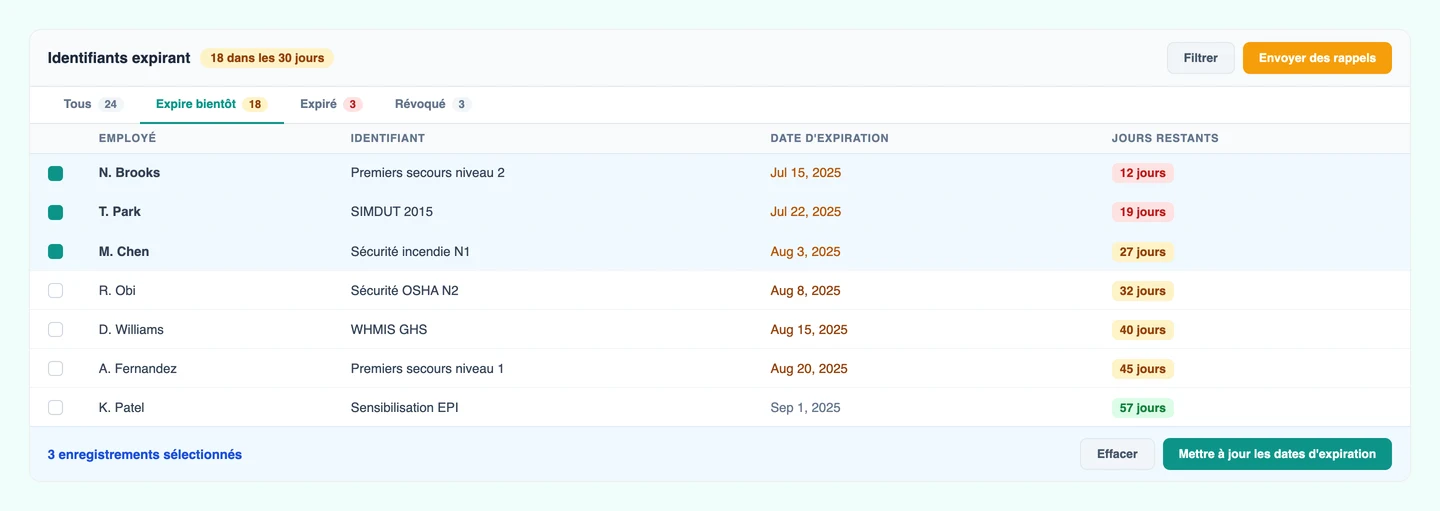Click employee name D. Williams
The image size is (1440, 511).
(131, 330)
